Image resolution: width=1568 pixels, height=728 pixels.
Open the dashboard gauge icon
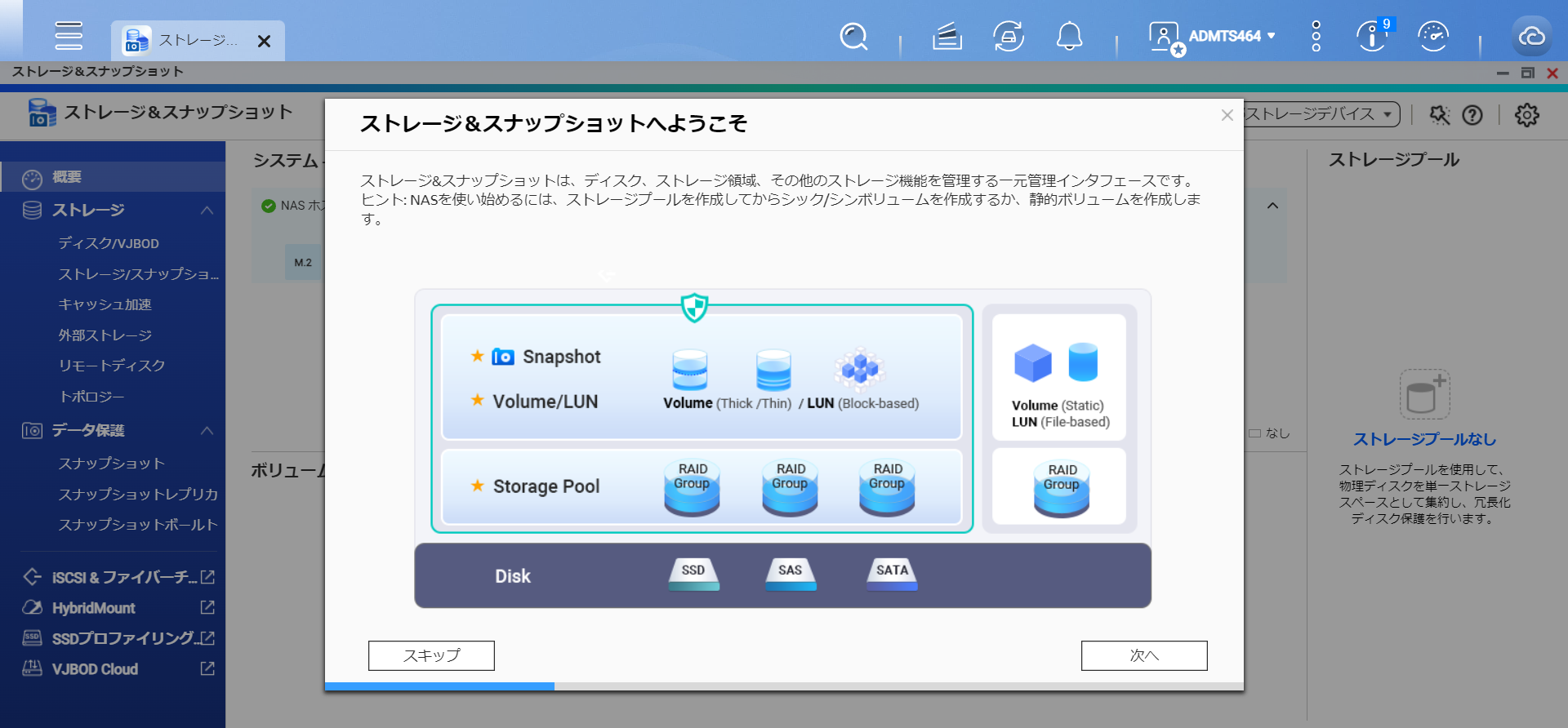(1433, 37)
